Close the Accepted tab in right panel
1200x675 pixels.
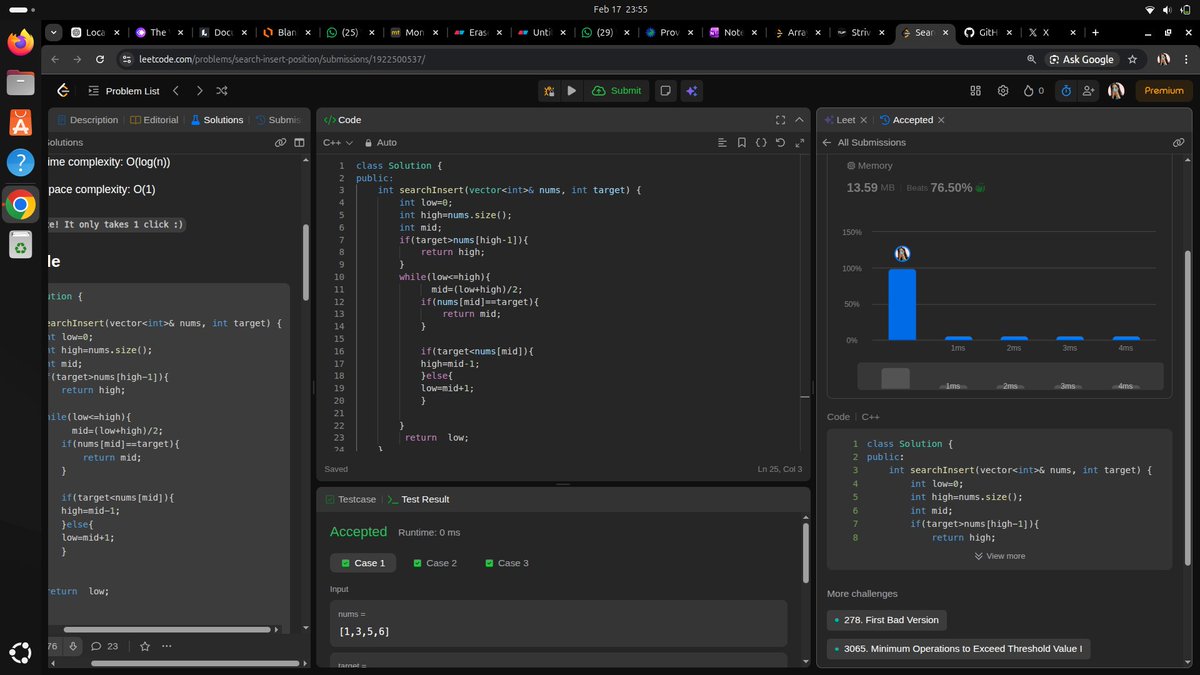[x=941, y=120]
